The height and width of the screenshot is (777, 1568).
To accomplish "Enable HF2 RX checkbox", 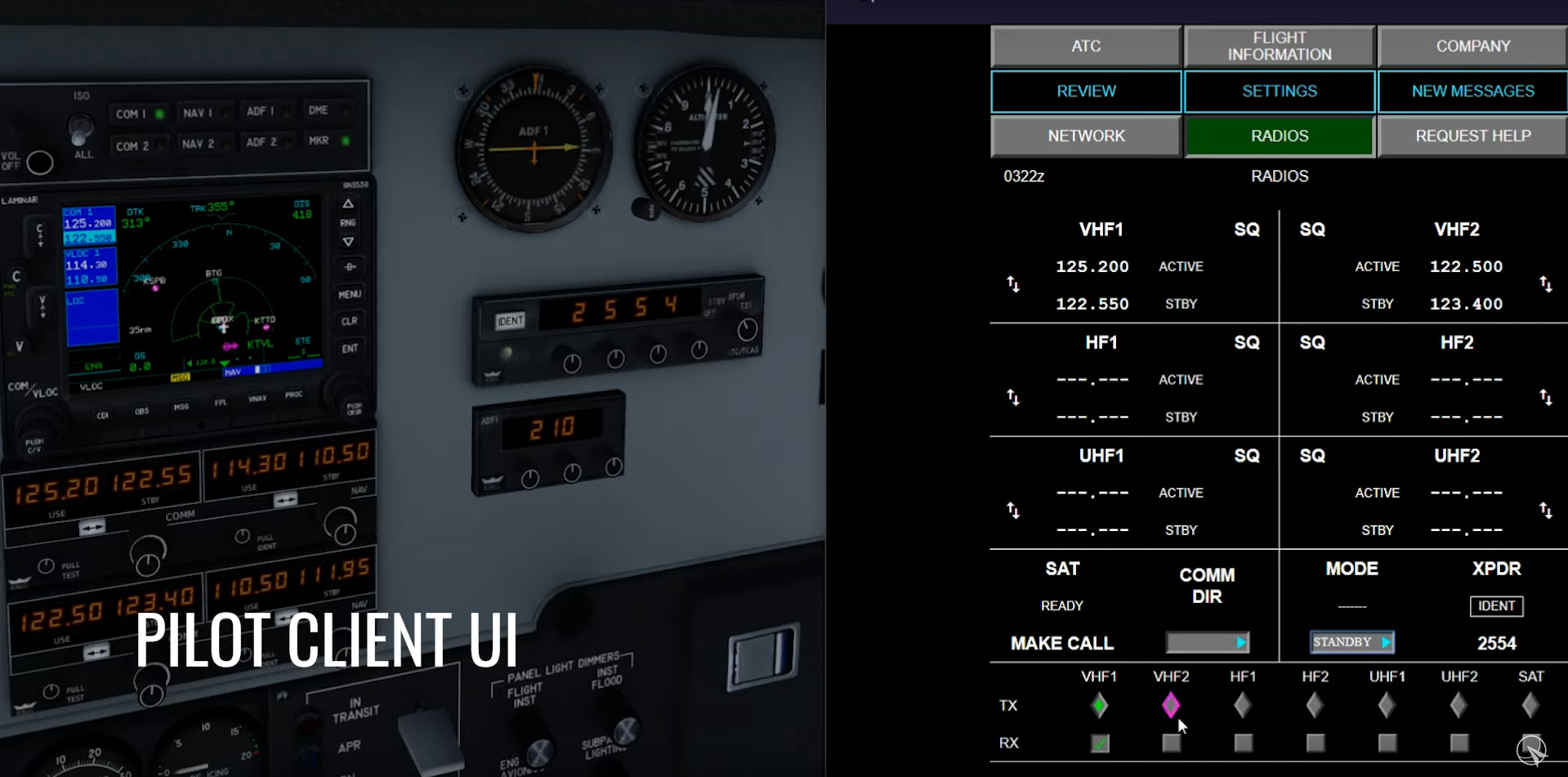I will (x=1315, y=743).
